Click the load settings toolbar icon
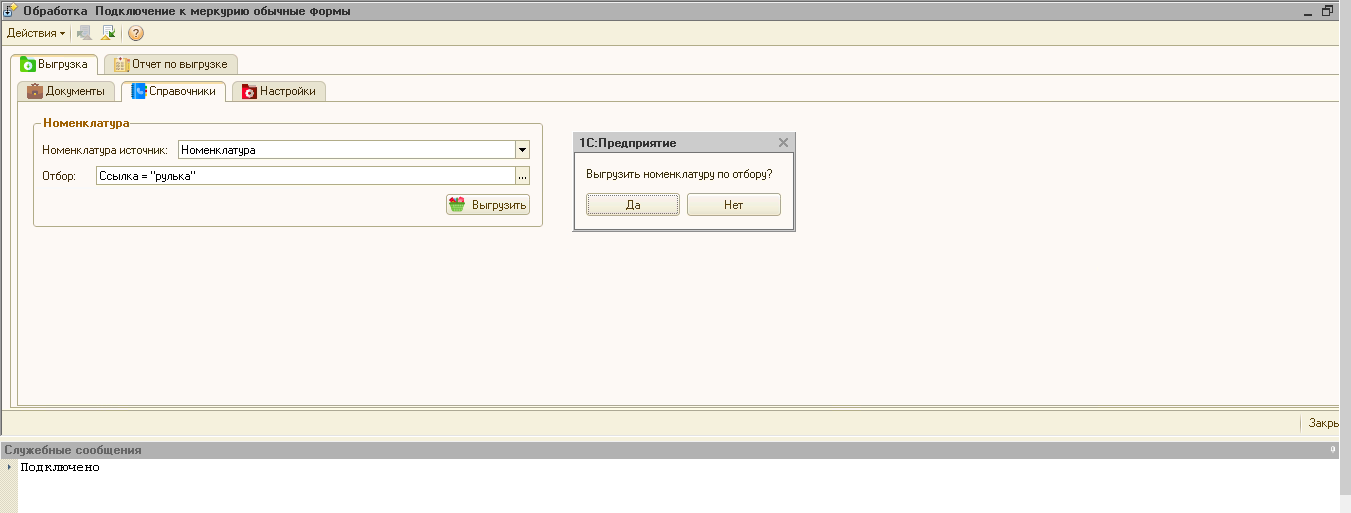 point(84,33)
